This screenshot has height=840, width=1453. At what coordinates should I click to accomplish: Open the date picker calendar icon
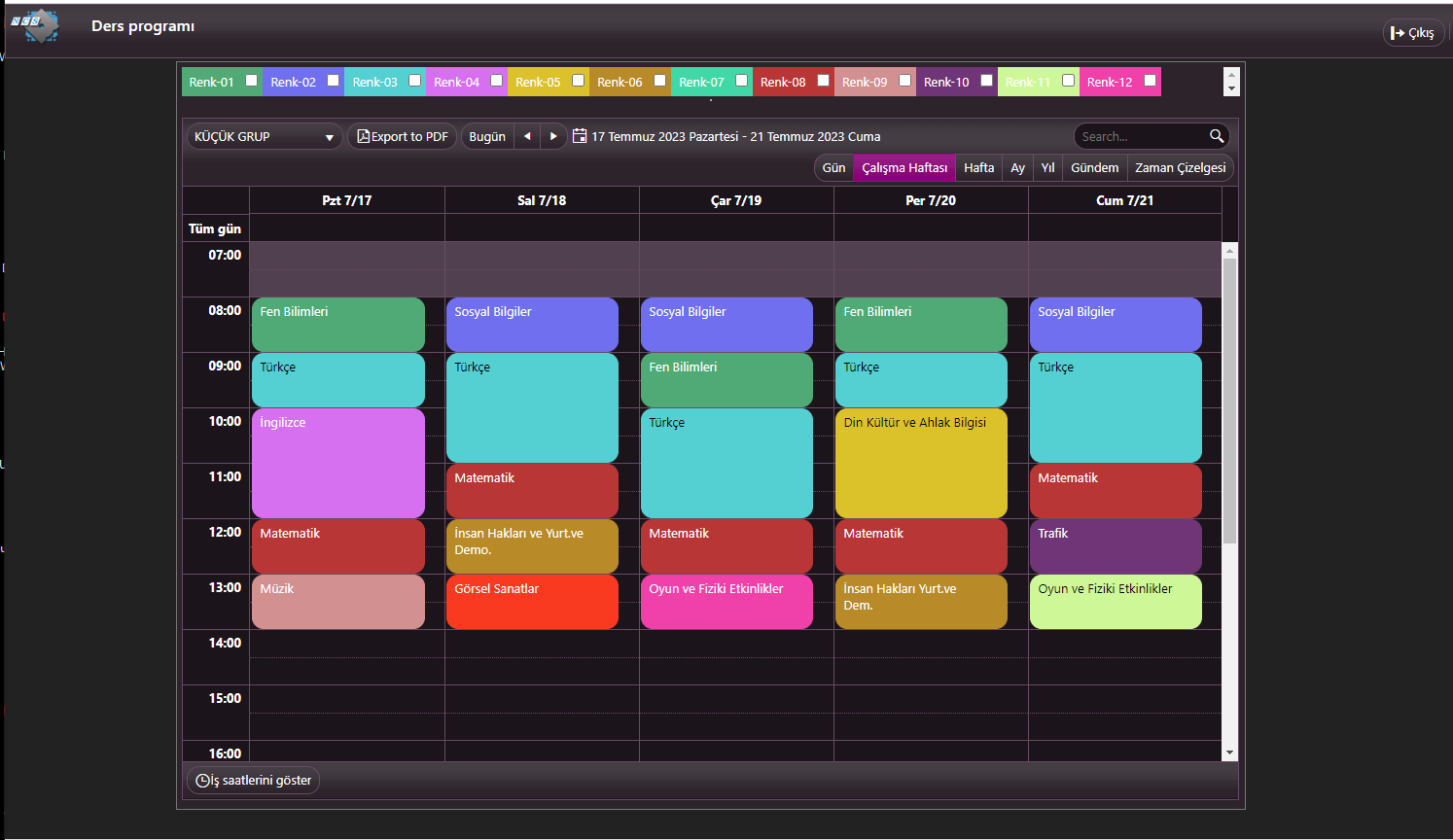[580, 136]
